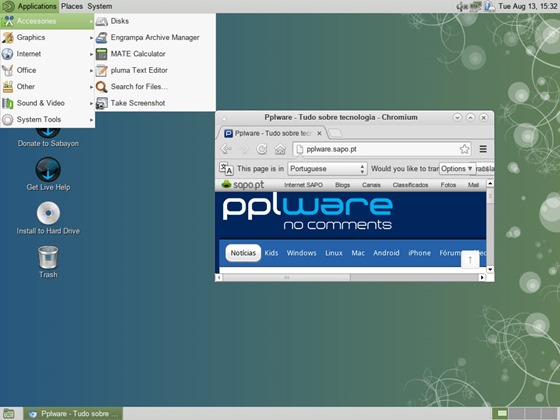The height and width of the screenshot is (420, 560).
Task: Select the Notícias navigation tab
Action: tap(243, 253)
